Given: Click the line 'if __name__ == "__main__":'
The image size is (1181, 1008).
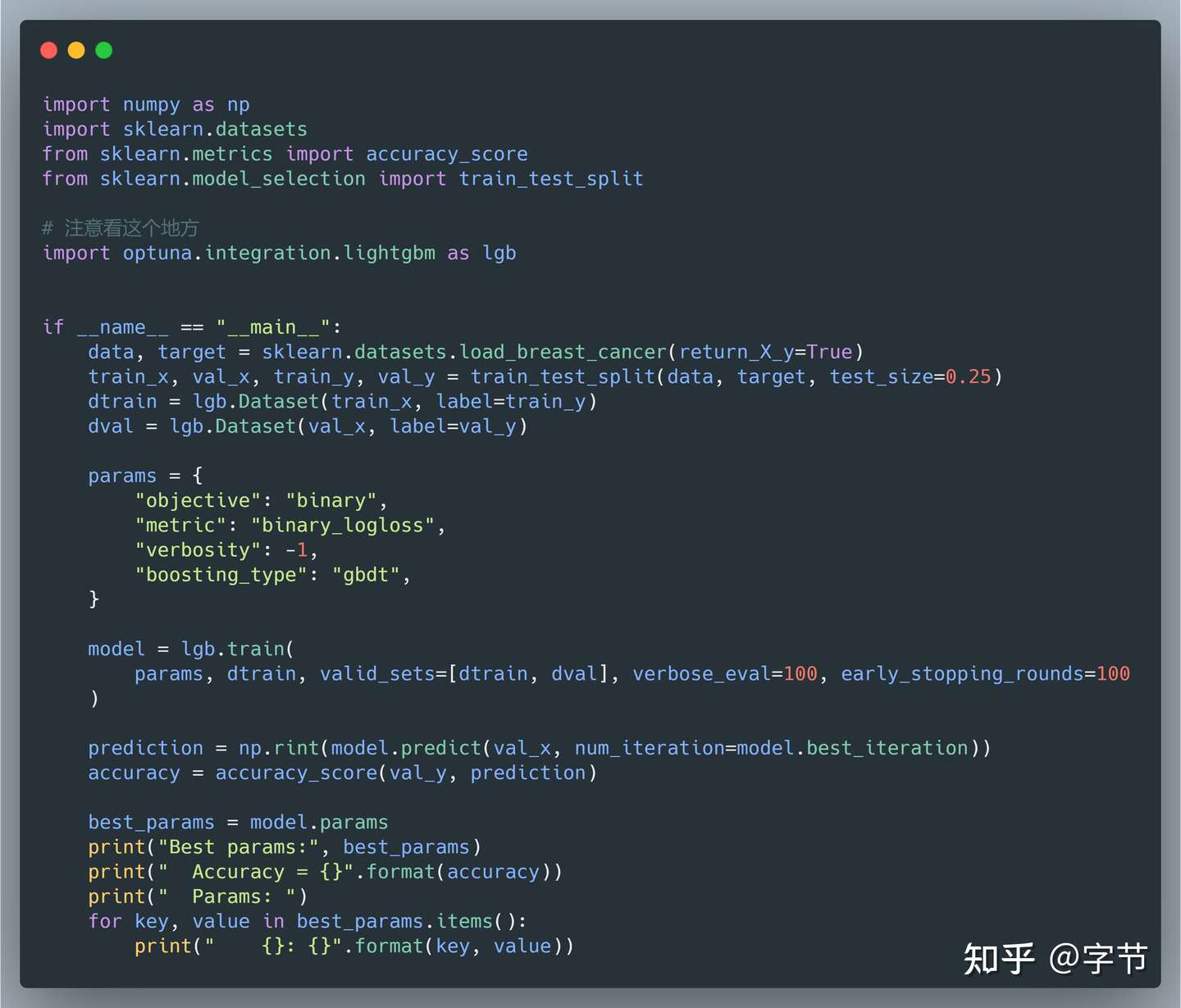Looking at the screenshot, I should coord(192,327).
